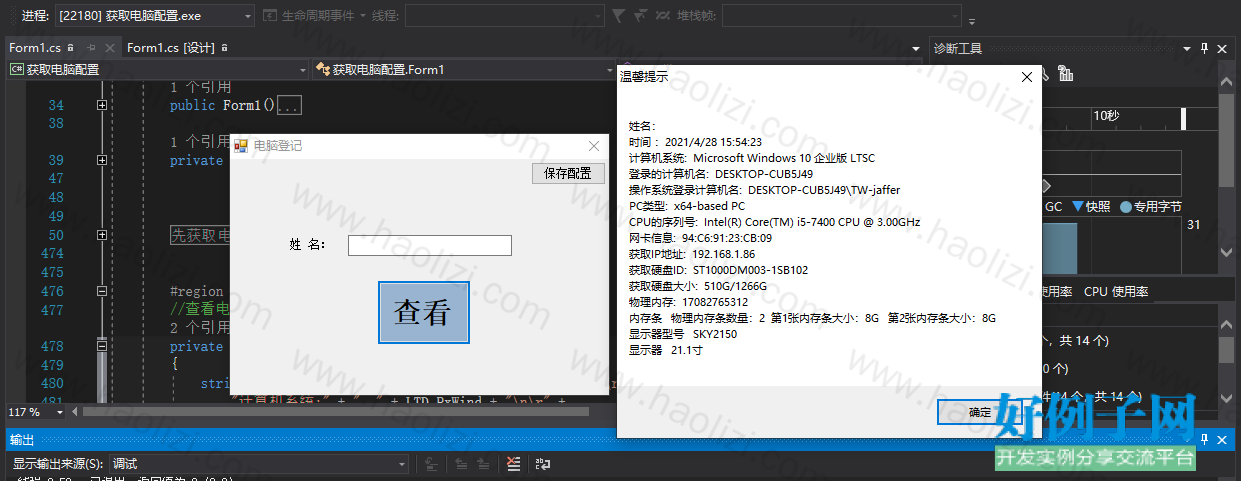Close the 温馨提示 message dialog

[1026, 77]
